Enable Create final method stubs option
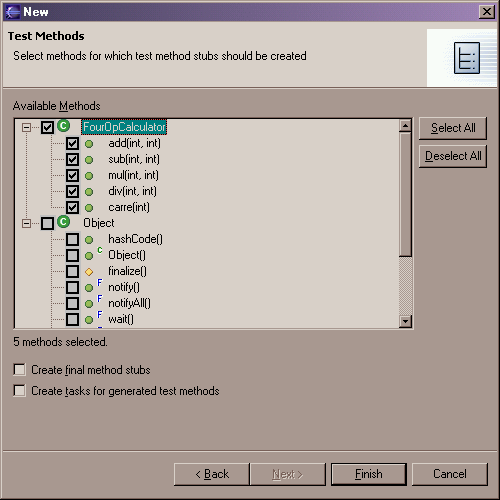The width and height of the screenshot is (500, 500). tap(20, 369)
